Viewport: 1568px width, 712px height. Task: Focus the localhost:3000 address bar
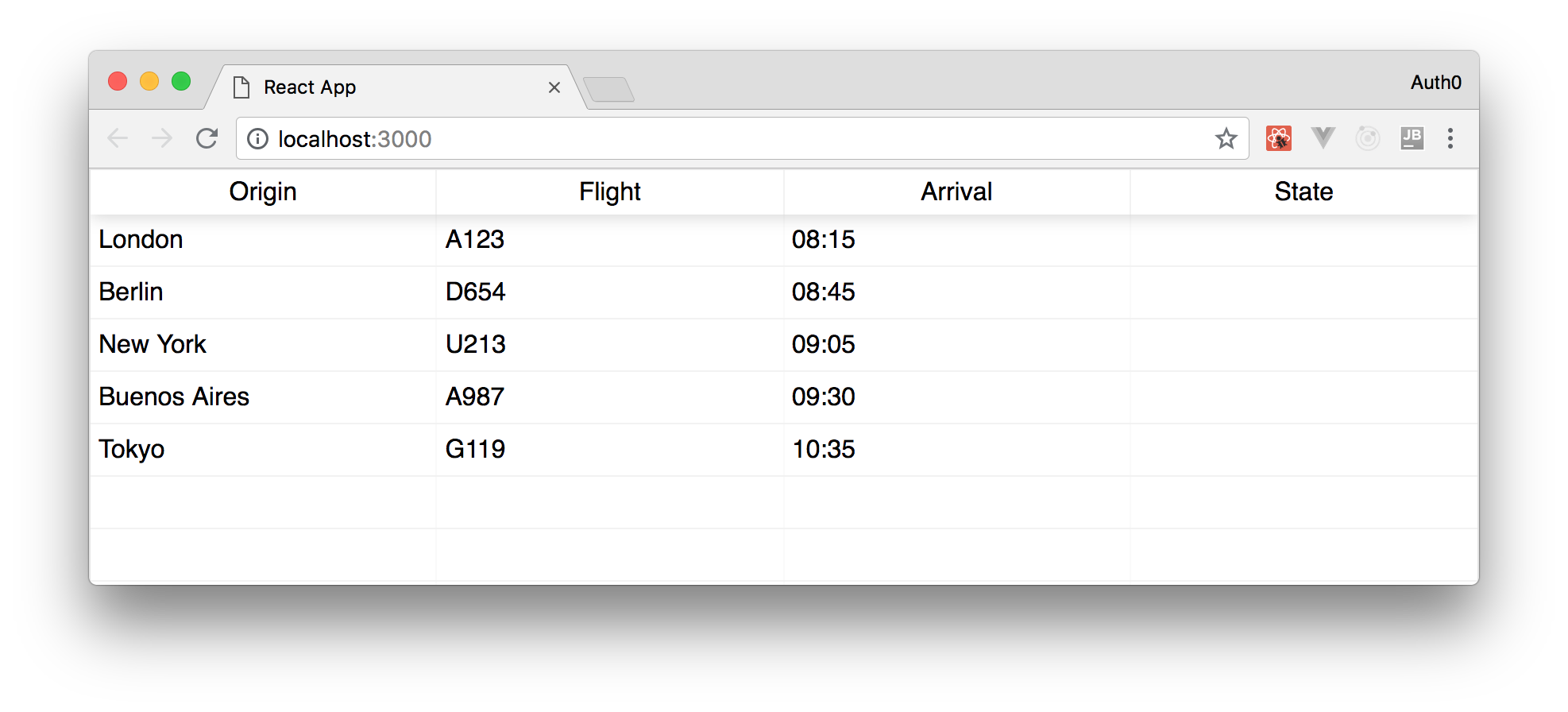(x=742, y=138)
